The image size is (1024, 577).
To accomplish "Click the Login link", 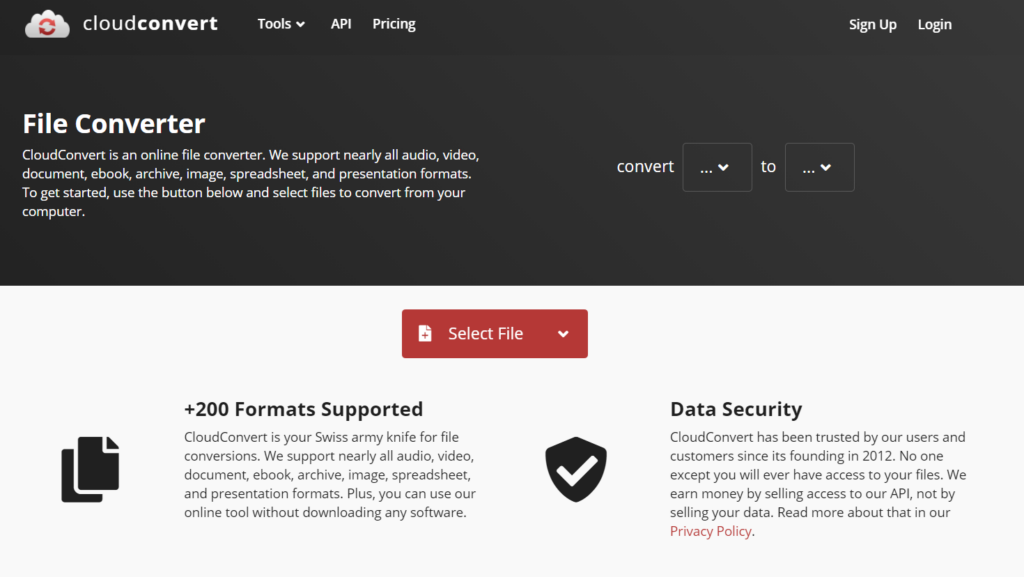I will coord(935,25).
